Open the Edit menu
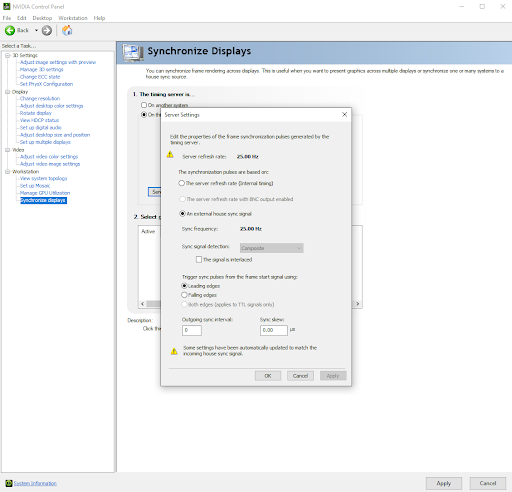Viewport: 512px width, 492px height. tap(22, 18)
